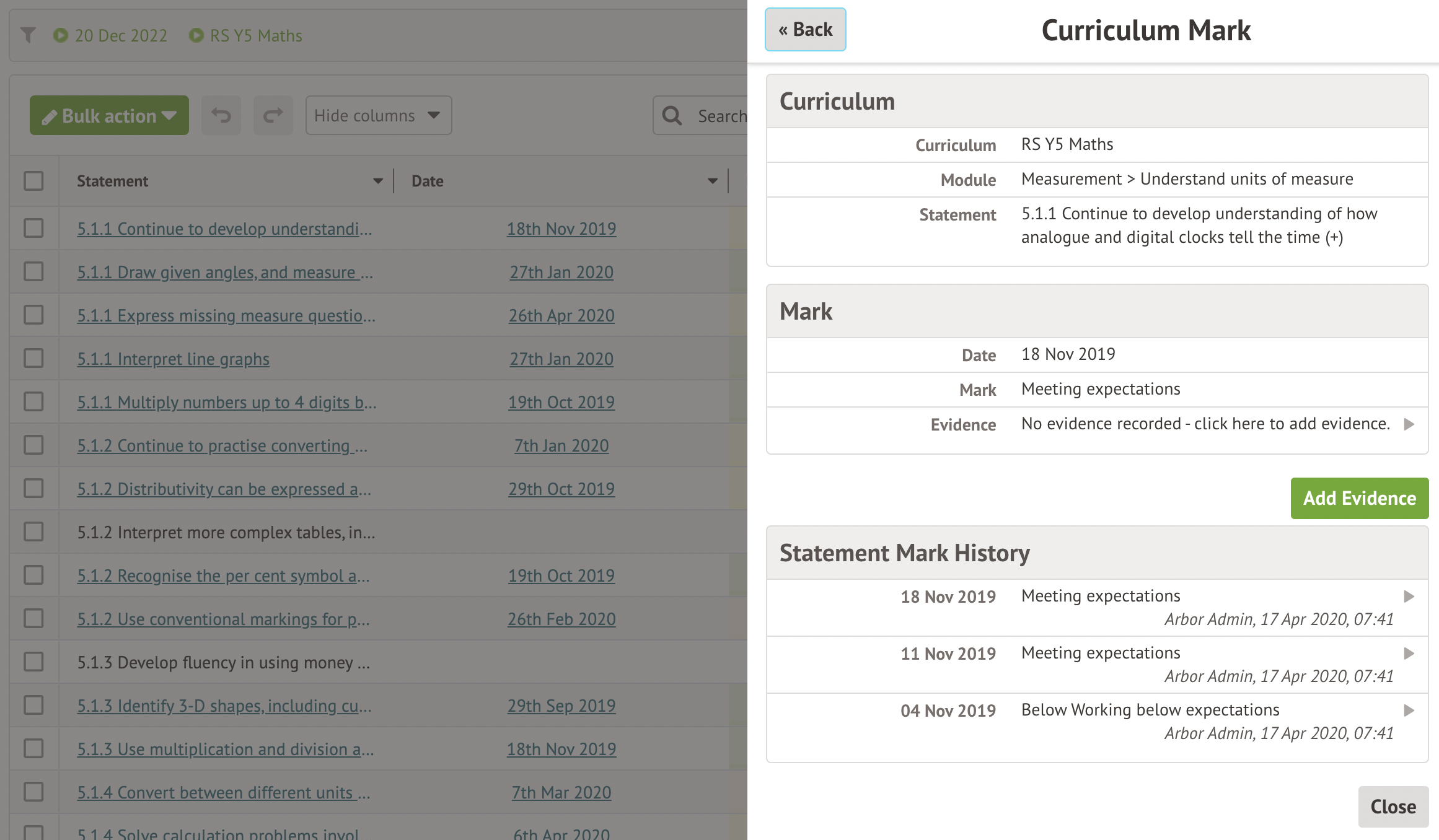Select all statements with the header checkbox
1439x840 pixels.
[34, 180]
